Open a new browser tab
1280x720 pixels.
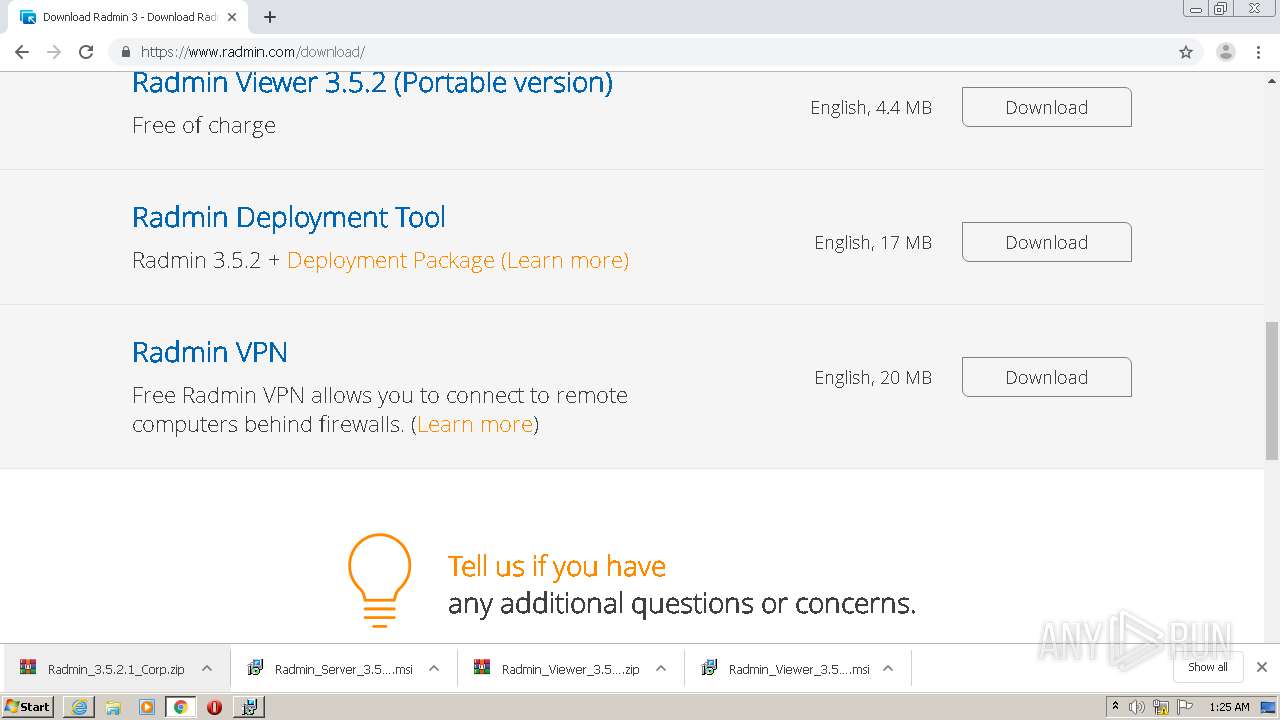(270, 17)
